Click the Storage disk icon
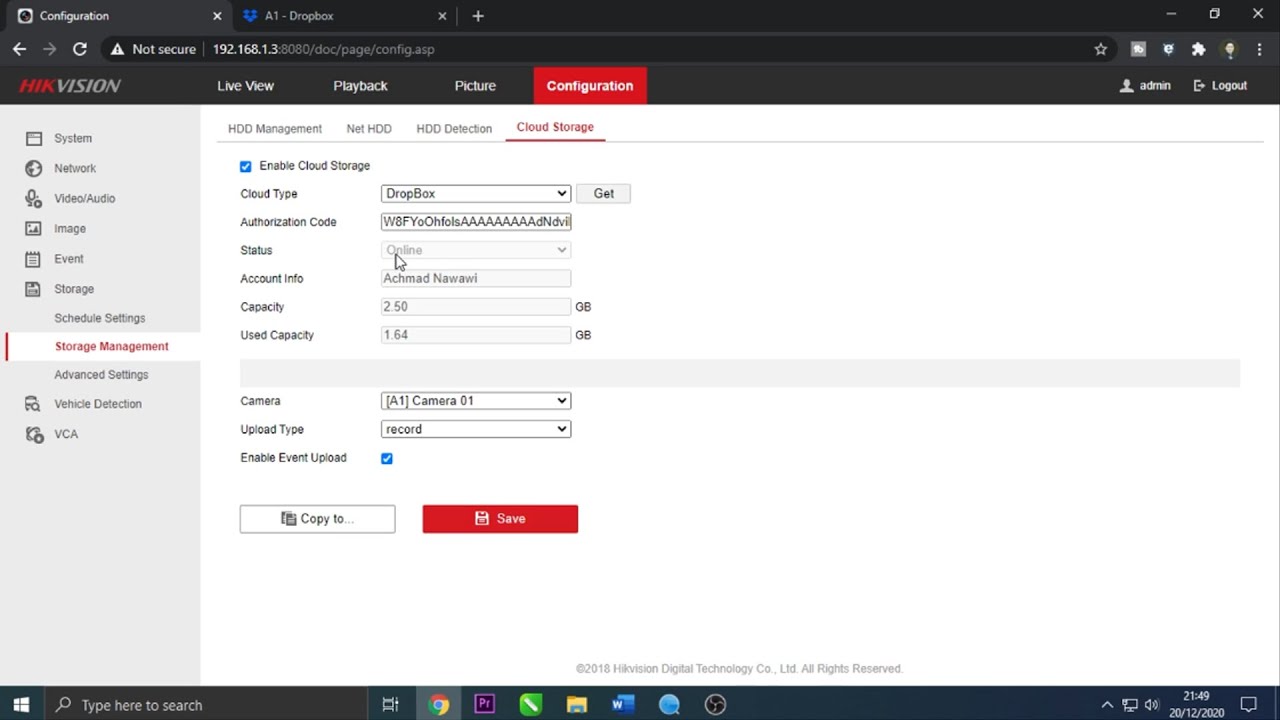The image size is (1280, 720). tap(34, 288)
